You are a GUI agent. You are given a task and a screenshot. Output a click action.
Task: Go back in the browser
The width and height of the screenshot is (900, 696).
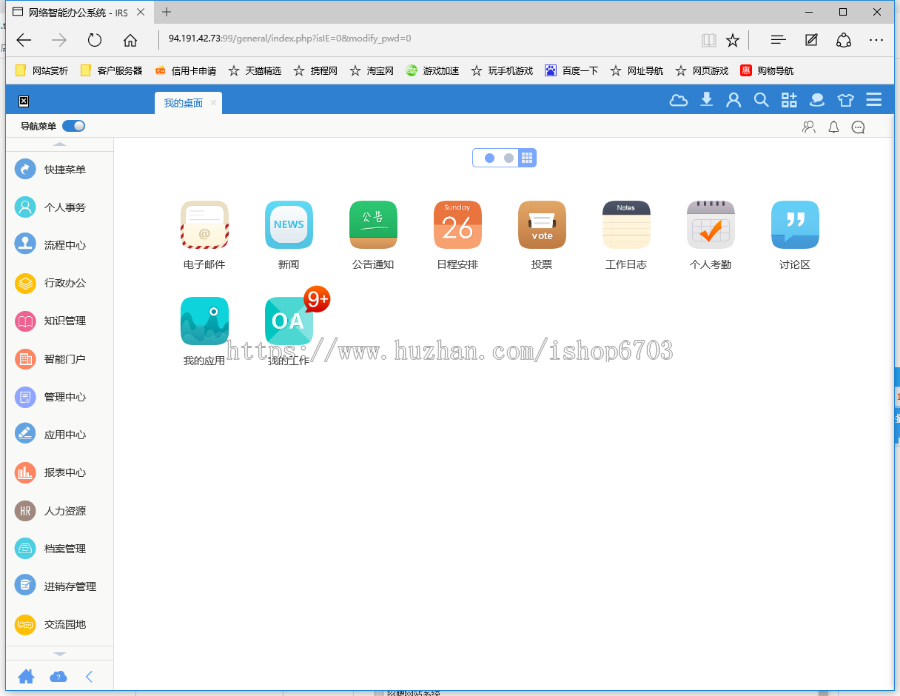point(24,40)
